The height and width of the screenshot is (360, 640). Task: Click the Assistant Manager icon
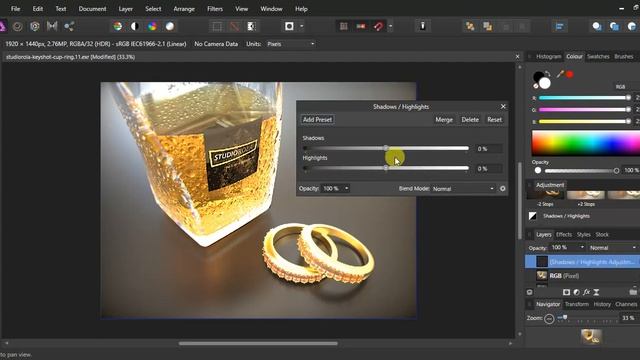[x=422, y=27]
